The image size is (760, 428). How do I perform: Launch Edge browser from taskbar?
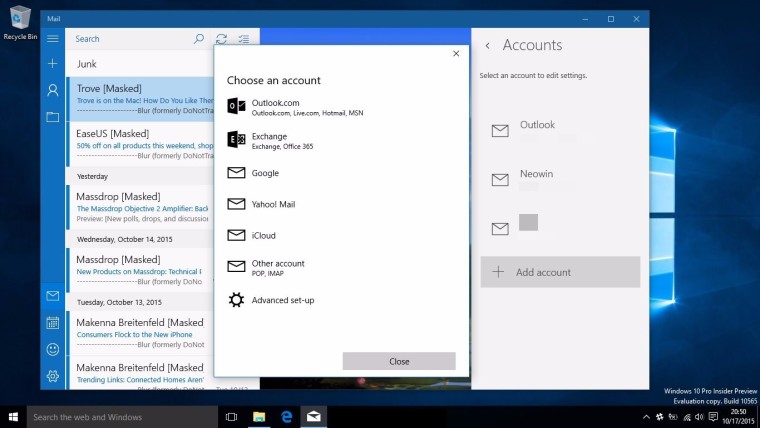coord(286,417)
